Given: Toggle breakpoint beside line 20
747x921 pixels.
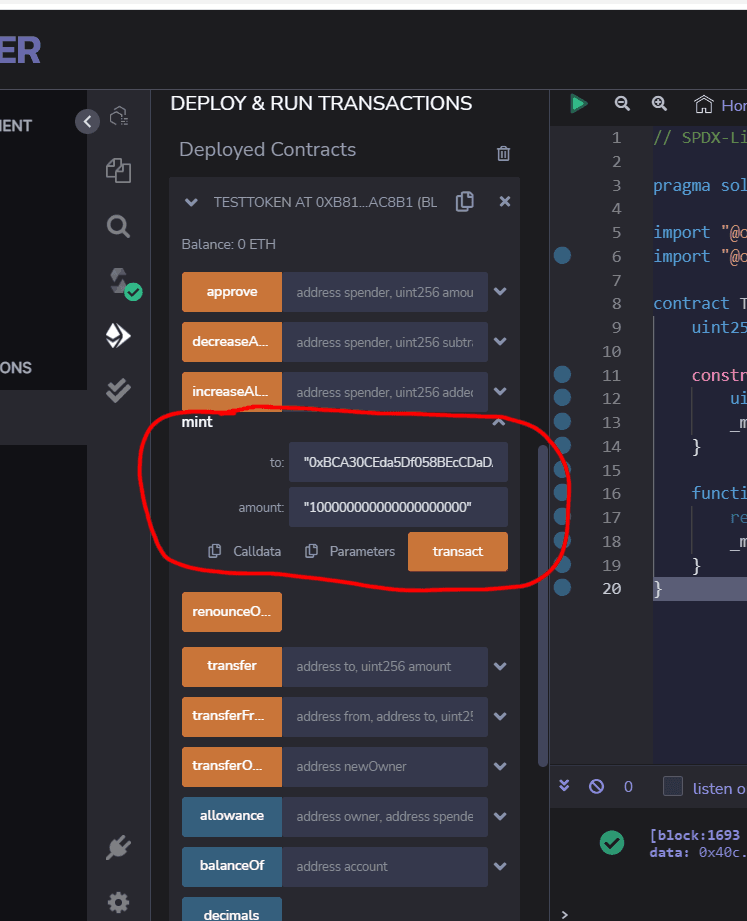Looking at the screenshot, I should (563, 587).
